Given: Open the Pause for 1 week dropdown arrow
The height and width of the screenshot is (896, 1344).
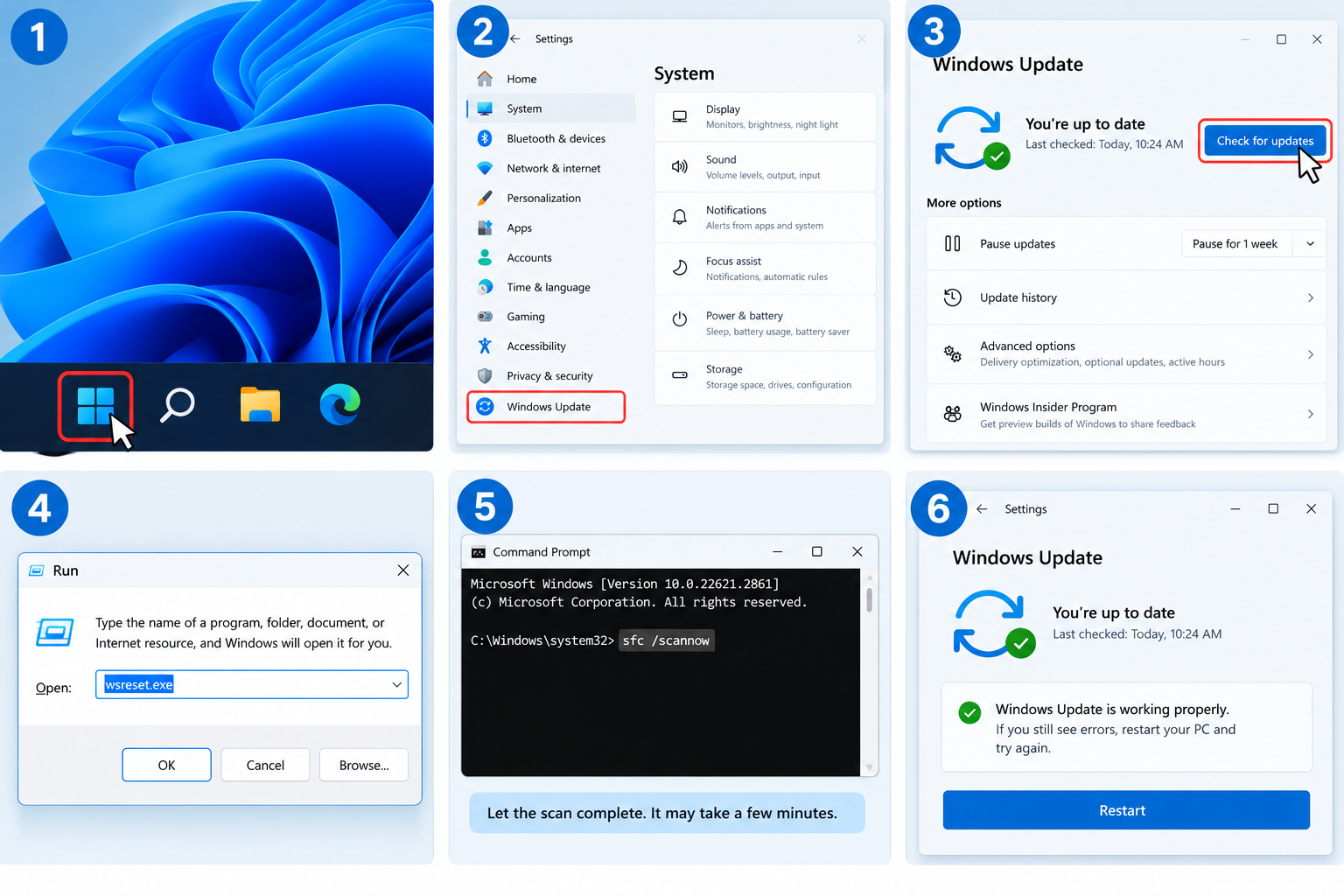Looking at the screenshot, I should 1310,244.
